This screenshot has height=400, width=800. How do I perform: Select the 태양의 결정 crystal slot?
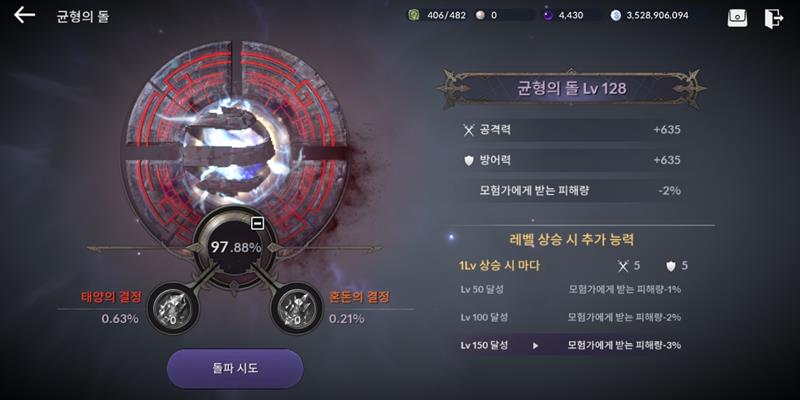173,308
